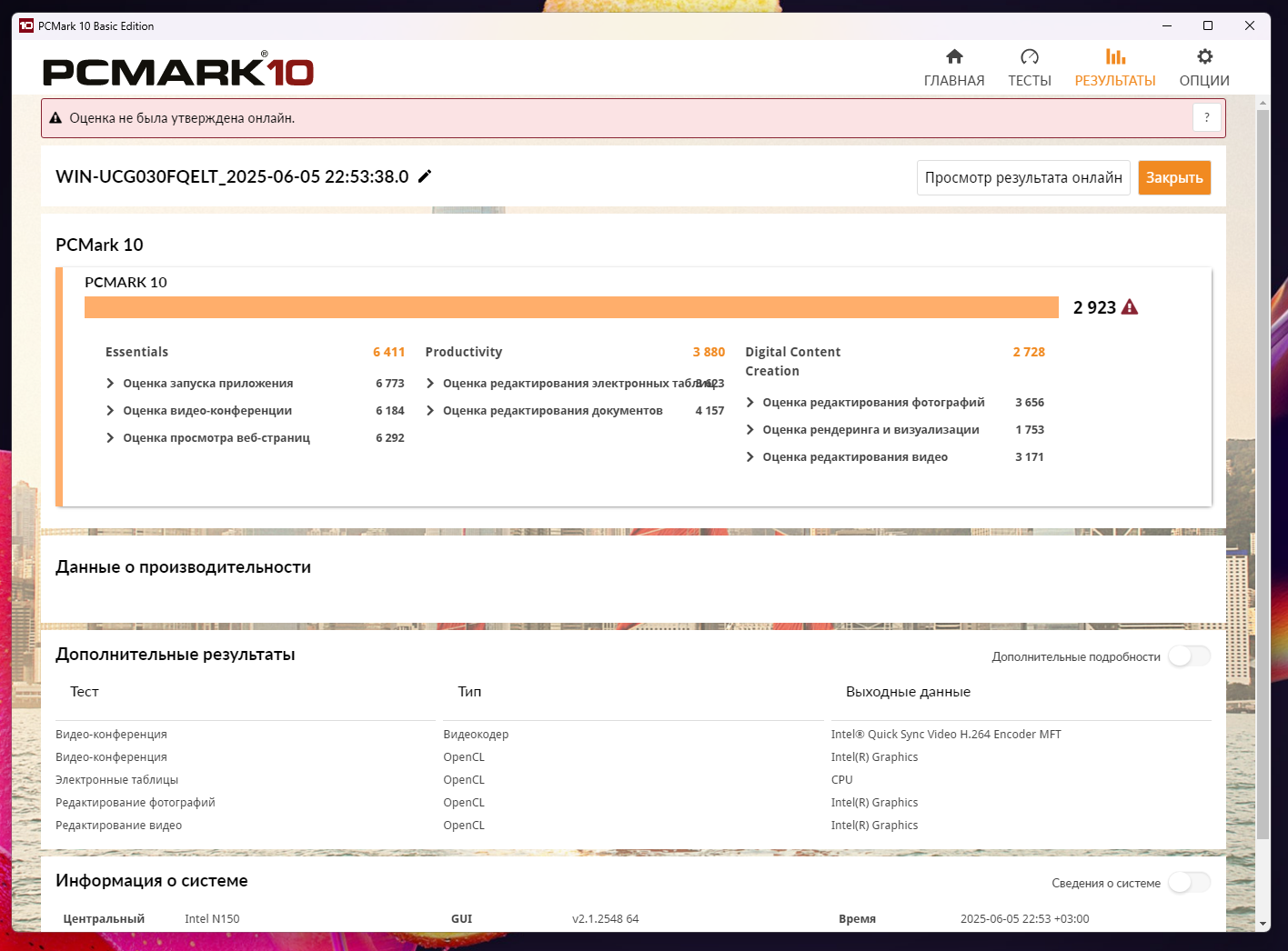This screenshot has height=951, width=1288.
Task: Click the score value 6 292
Action: point(389,438)
